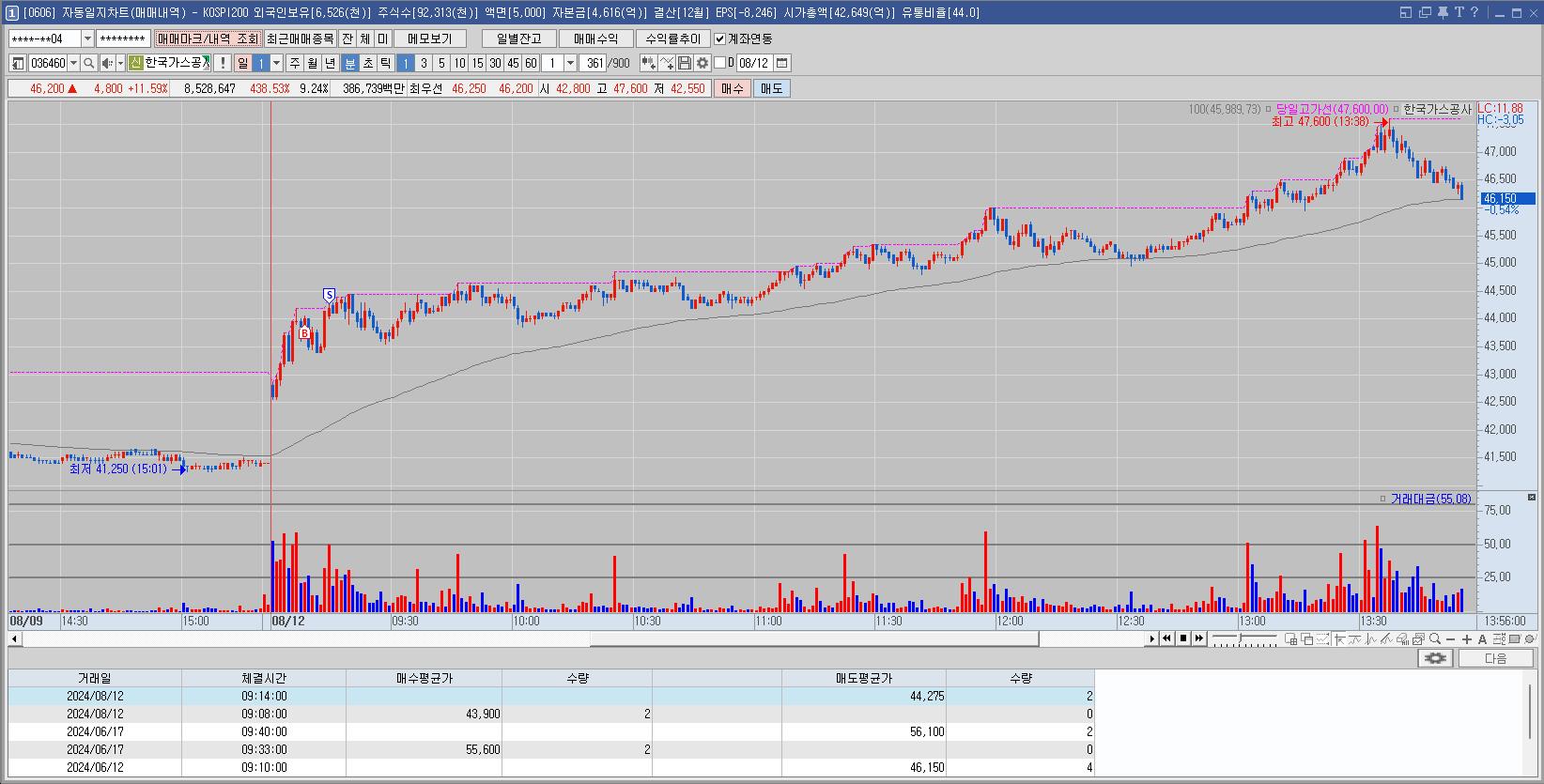Select the 15-minute interval button
The height and width of the screenshot is (784, 1544).
tap(477, 63)
